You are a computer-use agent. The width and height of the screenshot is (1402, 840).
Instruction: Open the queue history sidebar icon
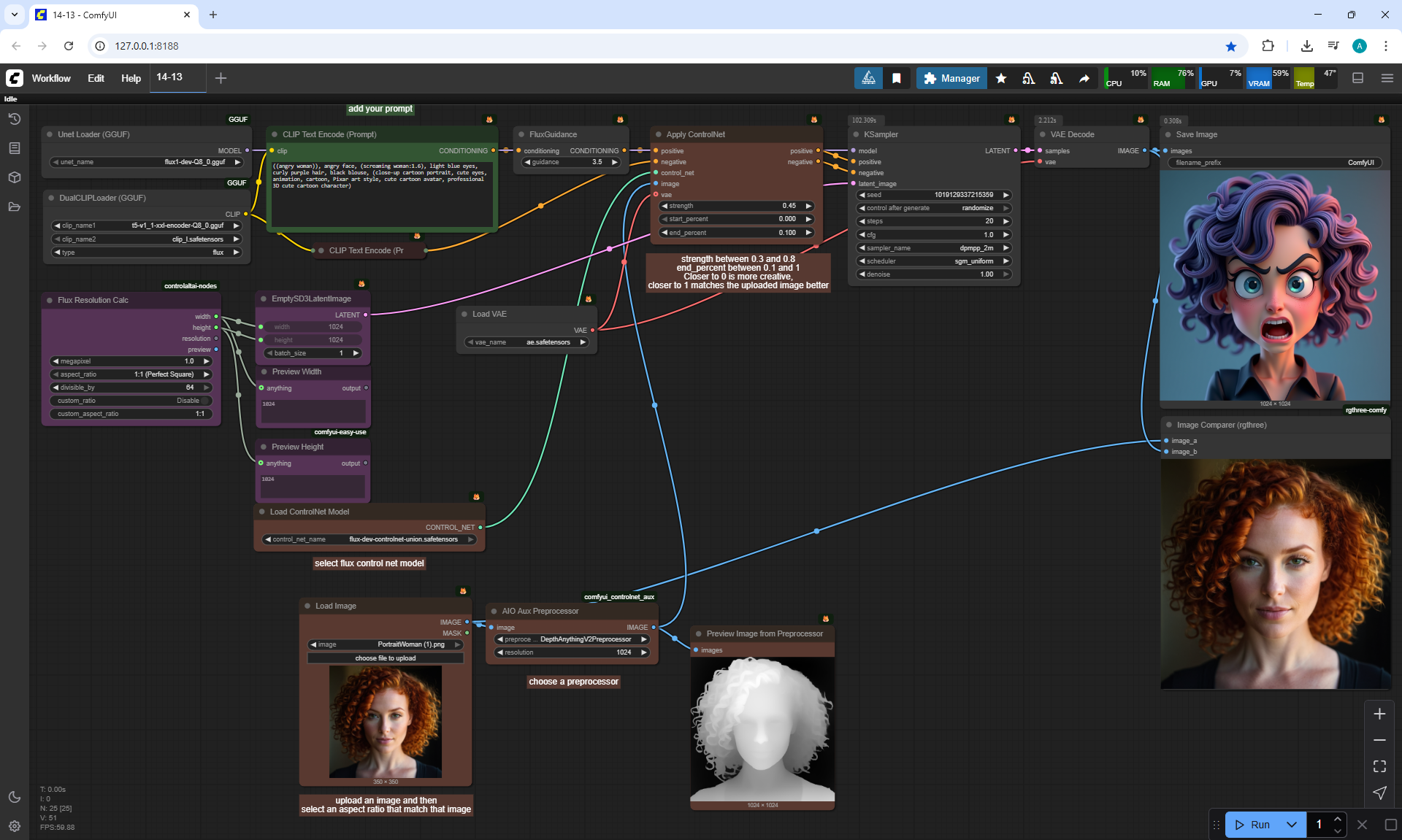tap(14, 119)
